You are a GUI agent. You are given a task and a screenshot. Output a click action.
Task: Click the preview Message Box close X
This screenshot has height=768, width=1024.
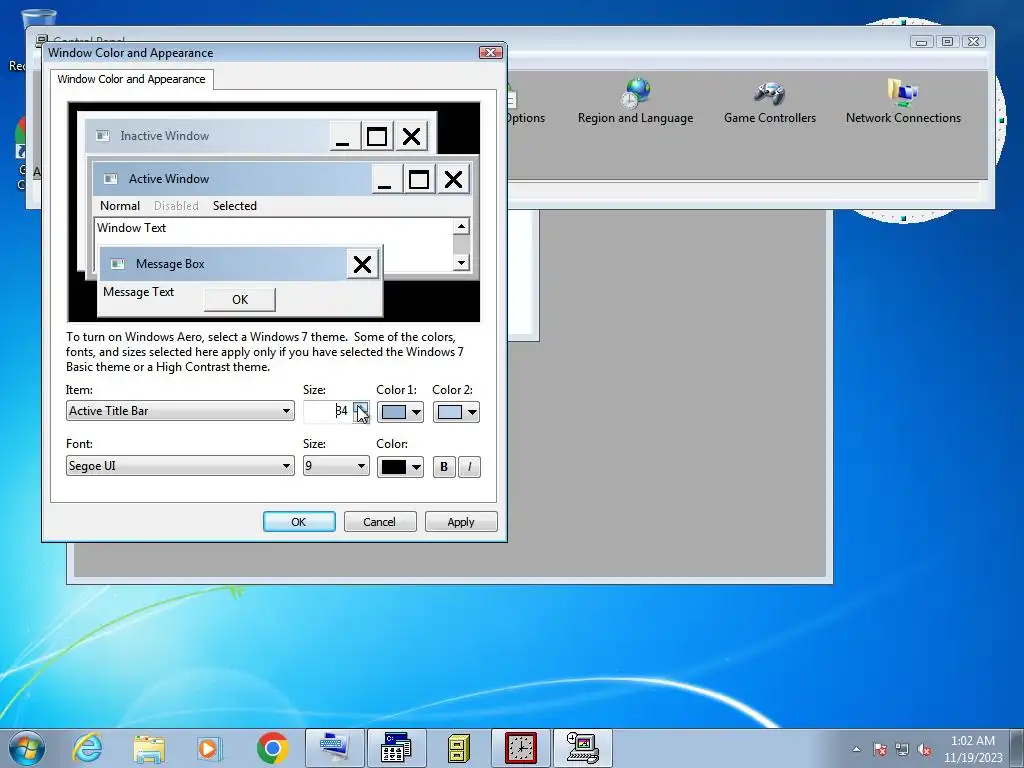[x=362, y=264]
